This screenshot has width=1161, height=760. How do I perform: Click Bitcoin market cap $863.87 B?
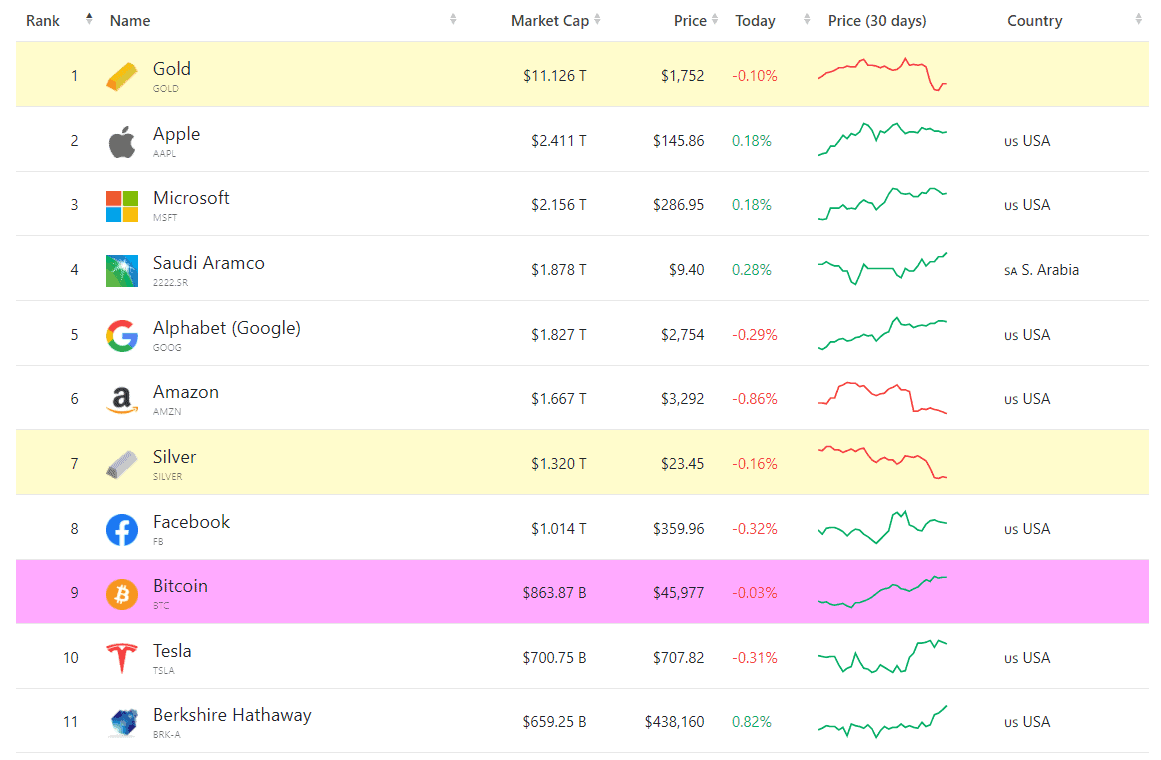tap(555, 593)
